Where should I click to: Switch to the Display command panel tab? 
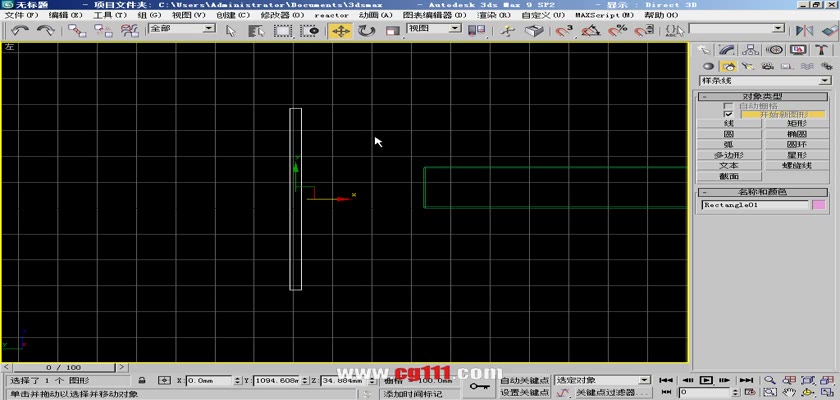(798, 50)
